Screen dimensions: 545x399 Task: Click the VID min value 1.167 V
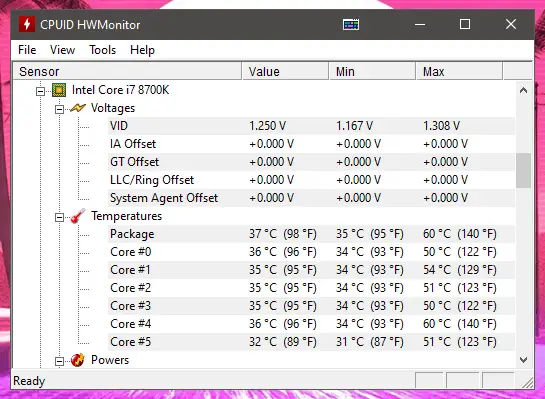pos(355,126)
